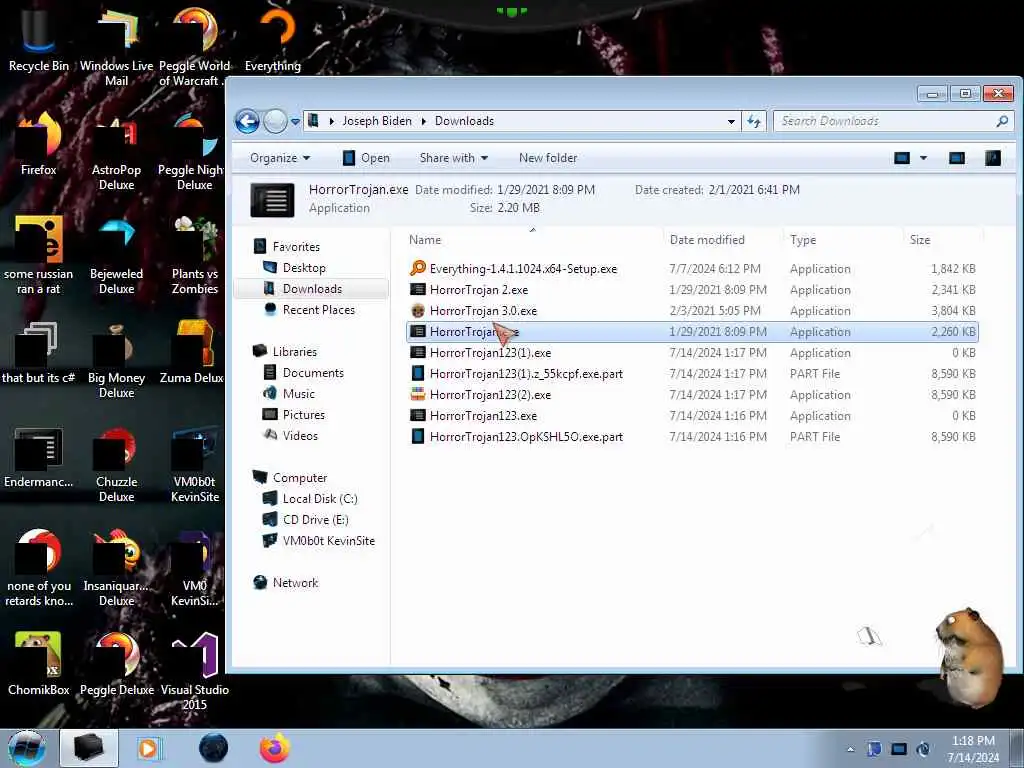Select Peggle Deluxe desktop icon
Viewport: 1024px width, 768px height.
pyautogui.click(x=116, y=664)
